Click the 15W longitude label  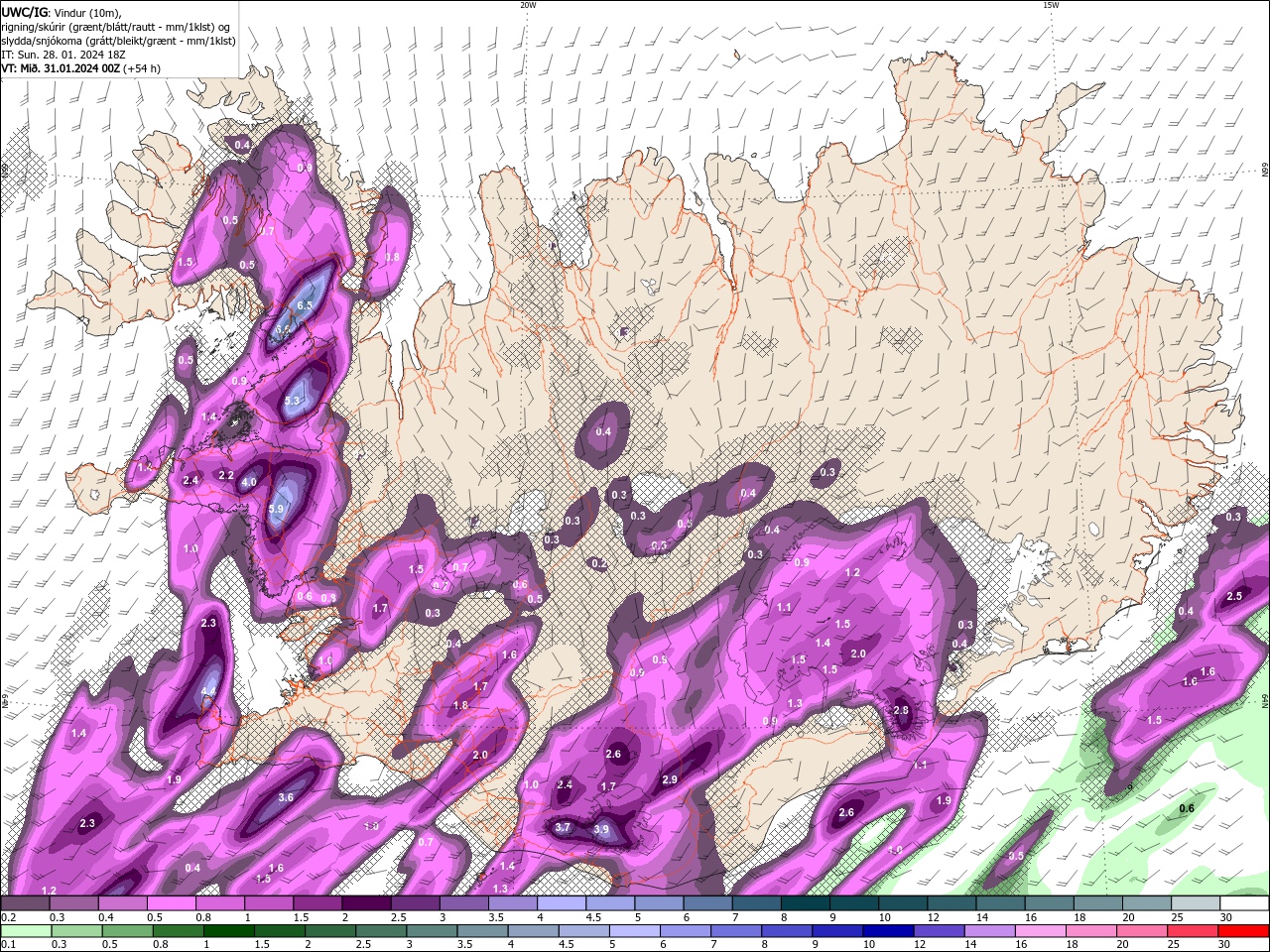1051,5
